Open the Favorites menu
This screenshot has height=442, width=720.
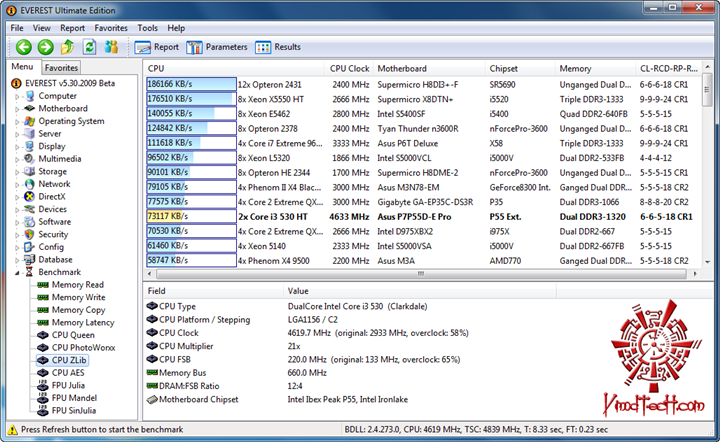click(x=111, y=28)
